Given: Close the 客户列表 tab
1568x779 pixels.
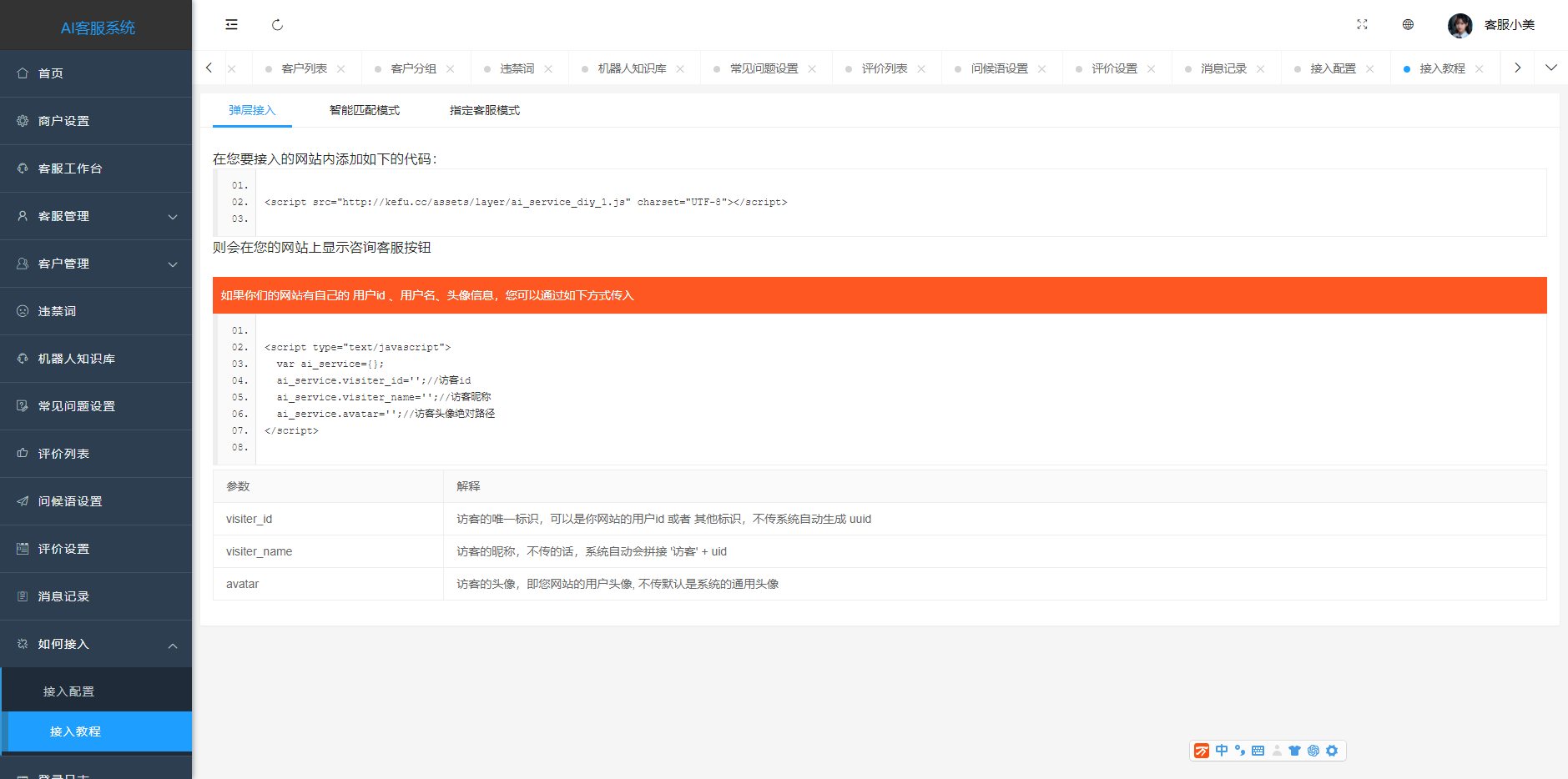Looking at the screenshot, I should point(341,68).
